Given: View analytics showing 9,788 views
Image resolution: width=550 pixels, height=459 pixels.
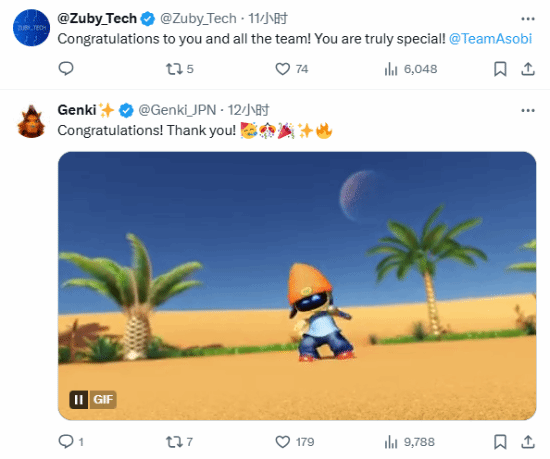Looking at the screenshot, I should 409,442.
